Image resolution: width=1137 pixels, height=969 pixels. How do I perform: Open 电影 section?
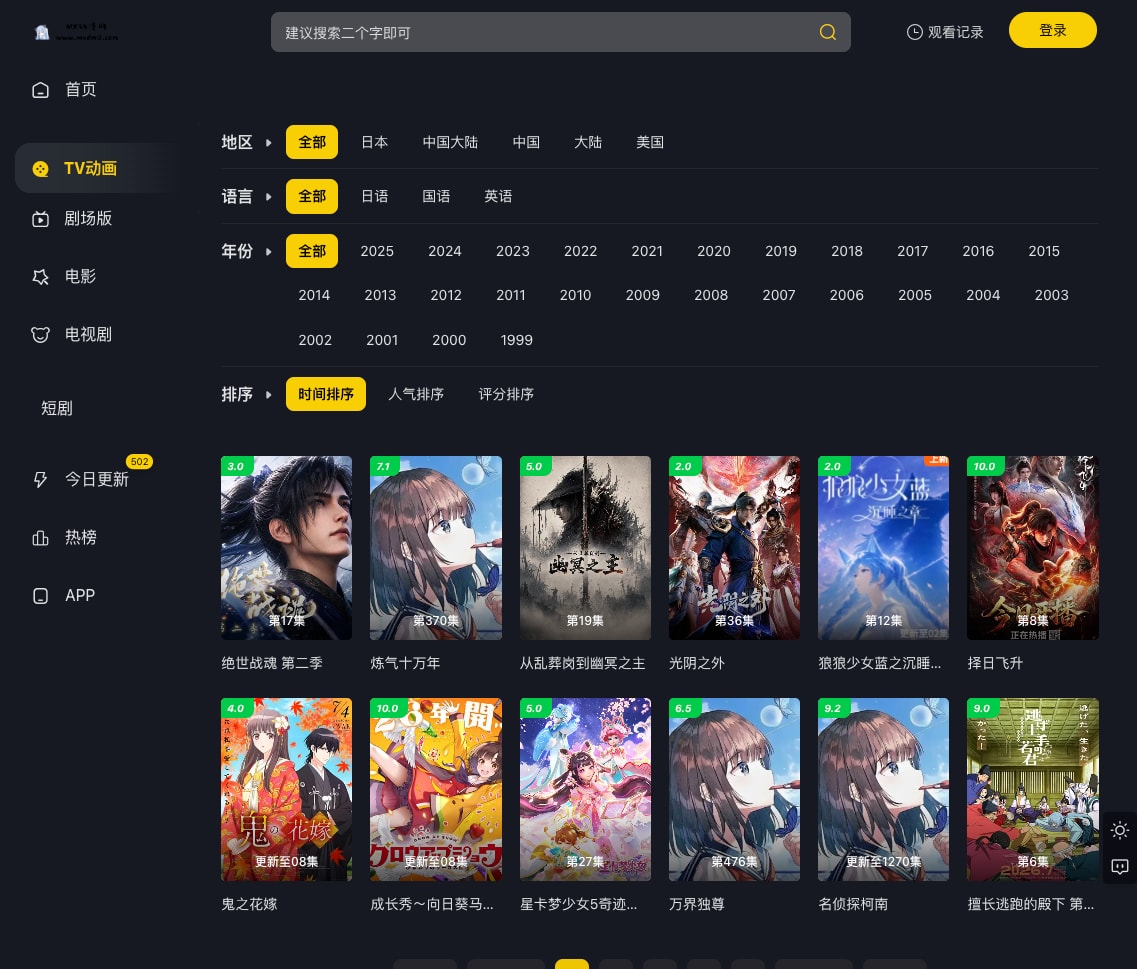pos(80,276)
